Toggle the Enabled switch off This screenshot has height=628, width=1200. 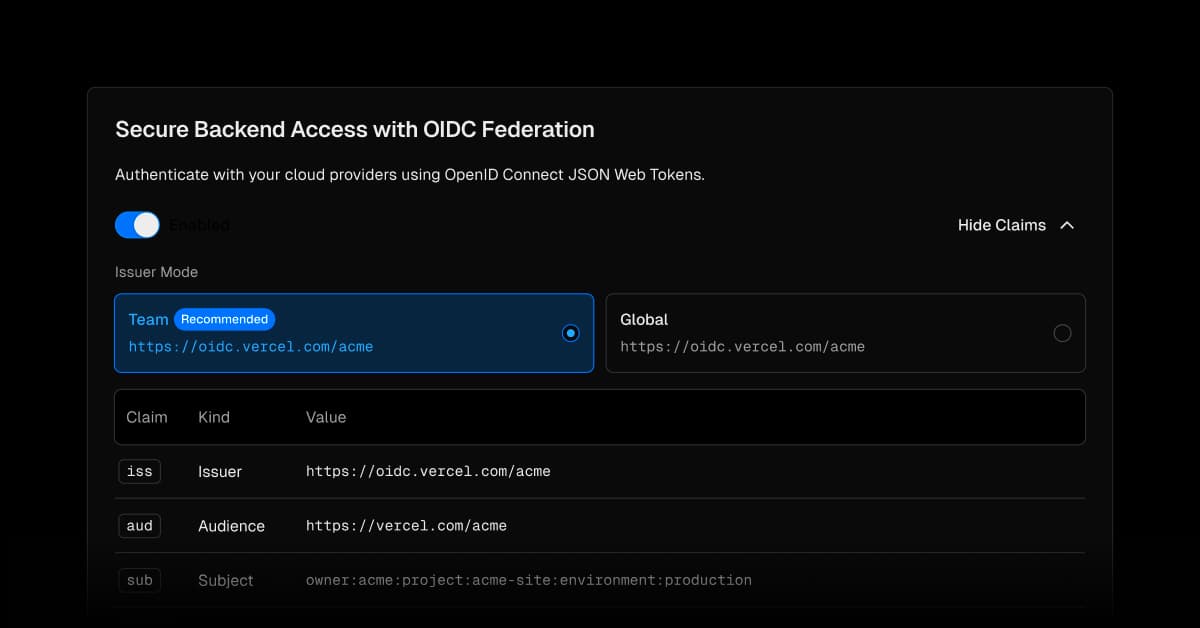click(137, 225)
